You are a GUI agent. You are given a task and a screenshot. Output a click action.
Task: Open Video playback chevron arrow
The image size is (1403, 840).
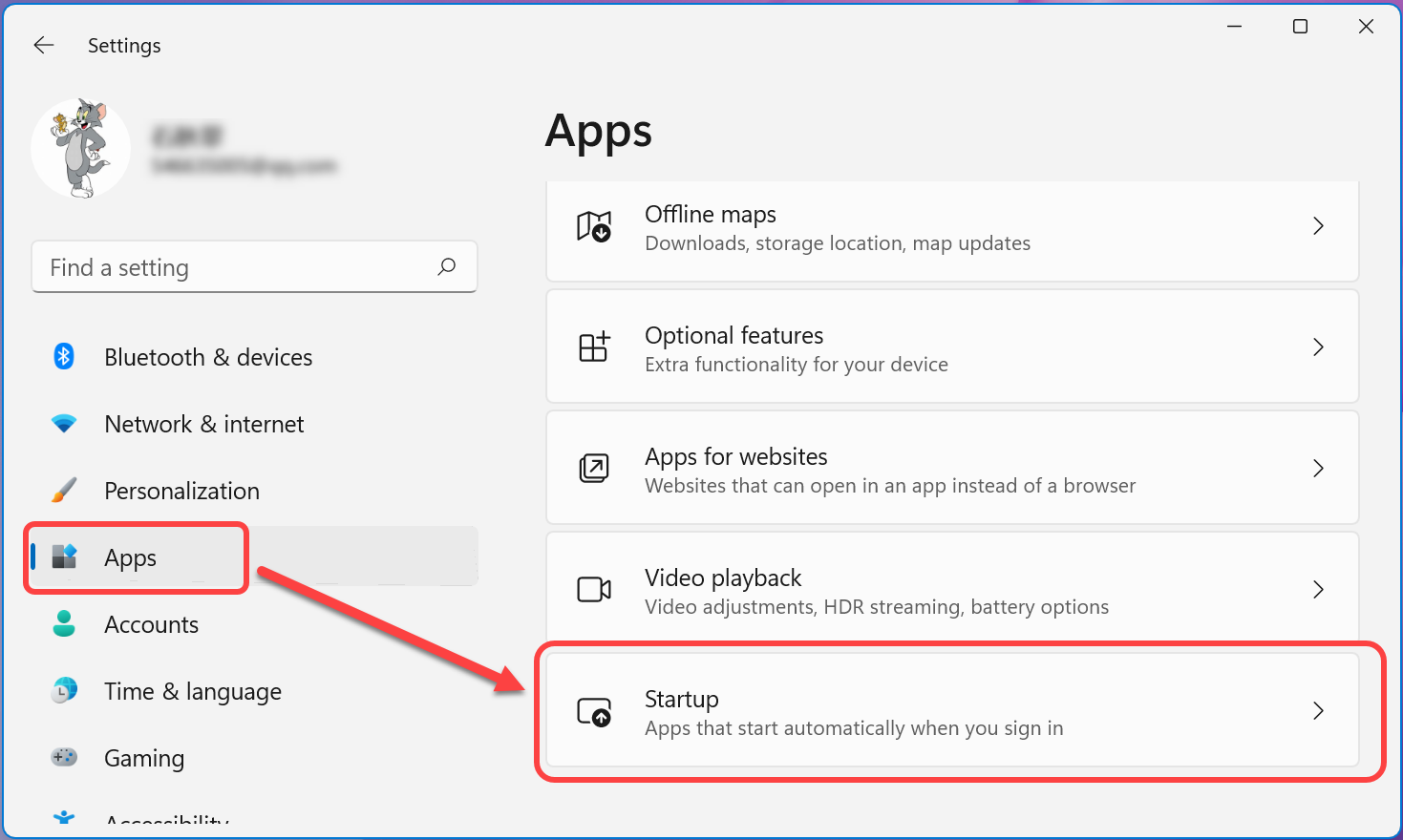1318,590
